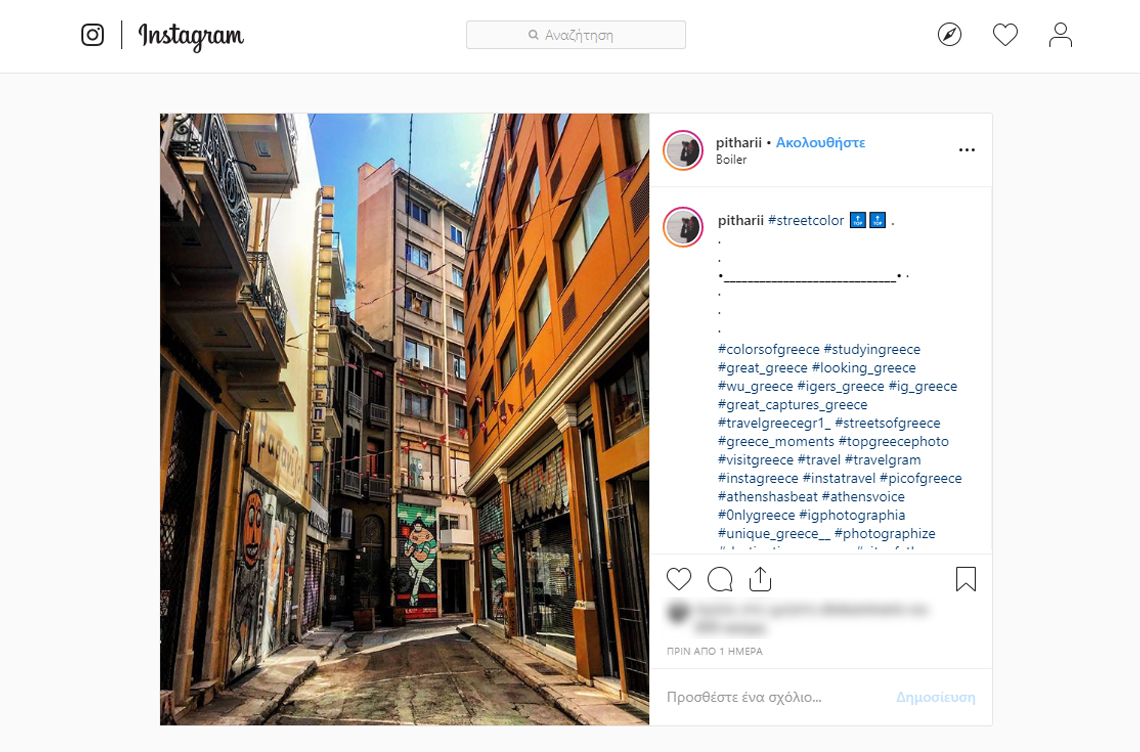This screenshot has height=752, width=1140.
Task: Click the Ακολουθήστε follow link
Action: (x=820, y=142)
